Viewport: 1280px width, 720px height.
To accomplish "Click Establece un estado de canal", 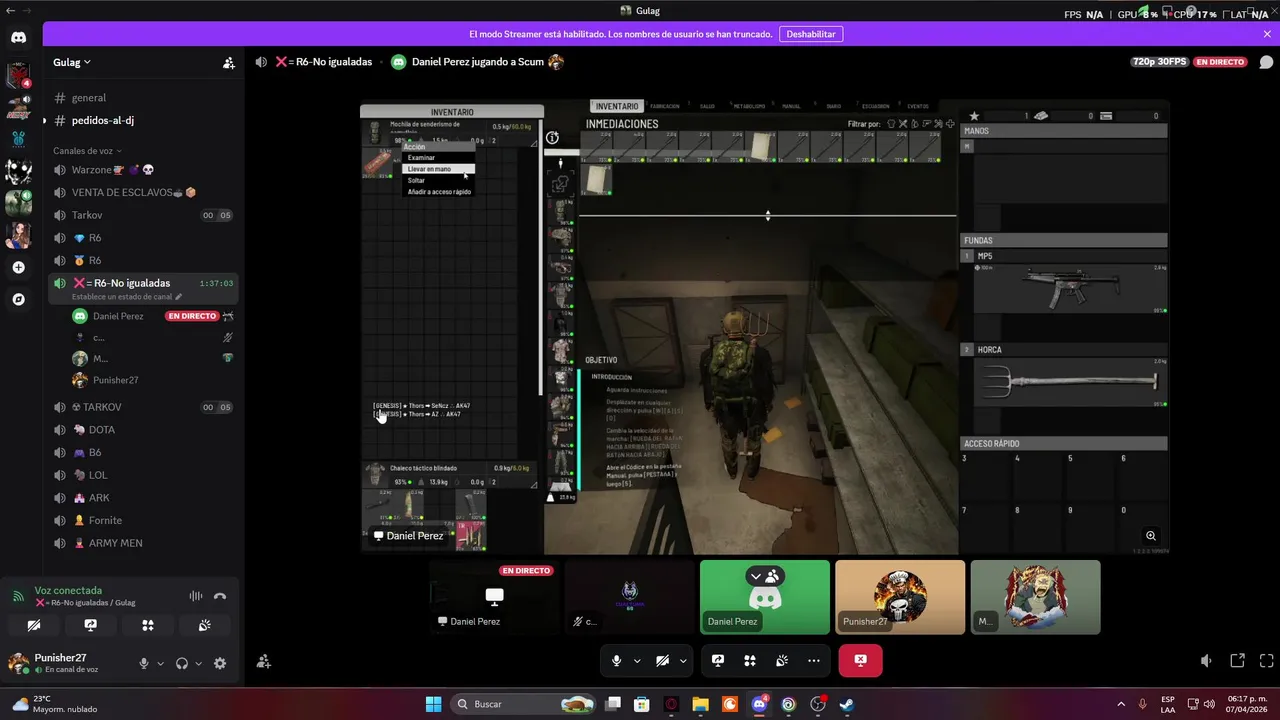I will (x=127, y=297).
